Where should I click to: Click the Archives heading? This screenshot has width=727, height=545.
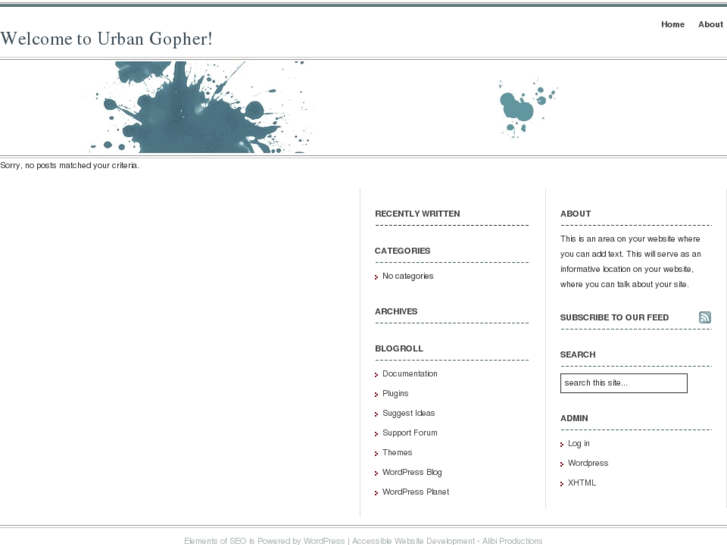coord(396,311)
